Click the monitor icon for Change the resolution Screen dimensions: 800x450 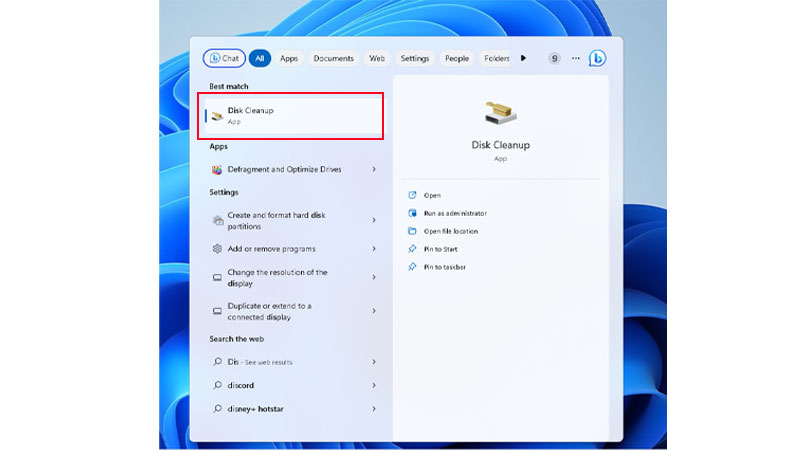pos(217,278)
